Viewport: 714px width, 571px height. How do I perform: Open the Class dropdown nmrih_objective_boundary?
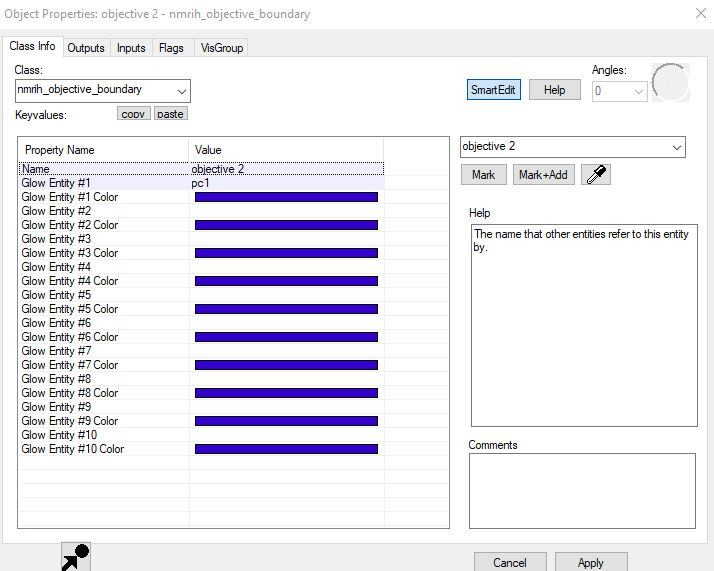103,91
